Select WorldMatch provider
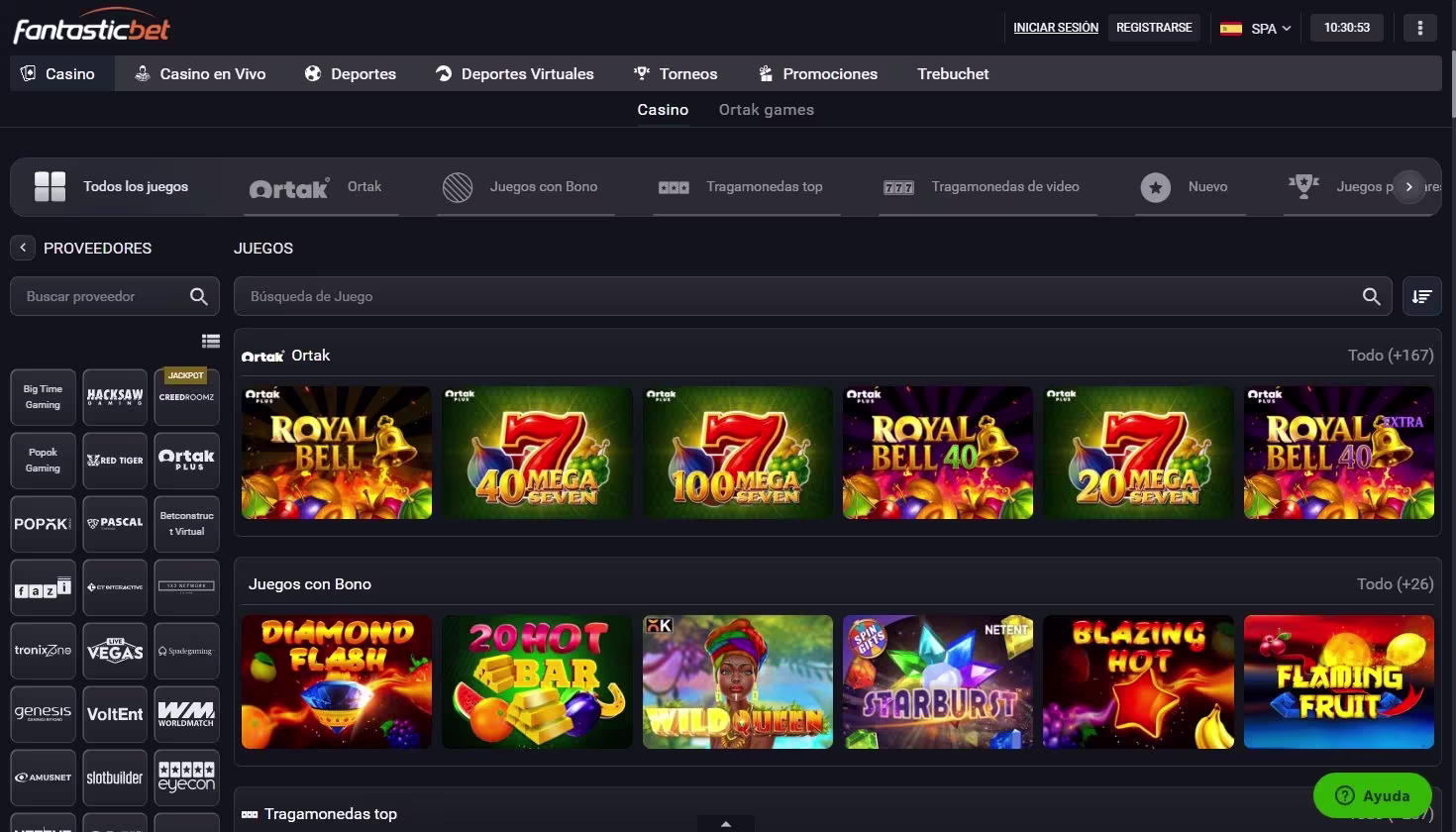This screenshot has width=1456, height=832. point(186,714)
